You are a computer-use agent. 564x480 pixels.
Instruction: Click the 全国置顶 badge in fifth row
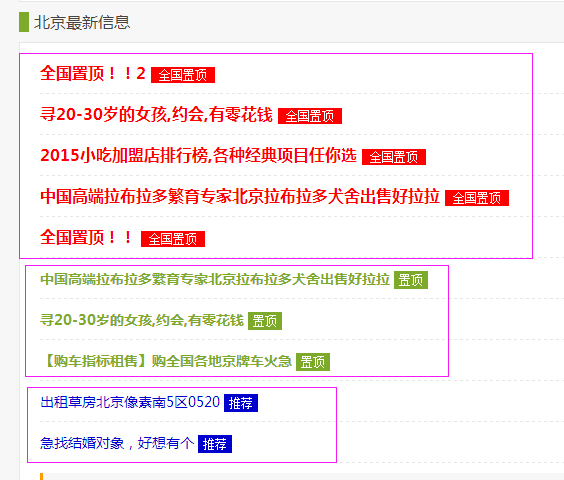click(x=173, y=239)
